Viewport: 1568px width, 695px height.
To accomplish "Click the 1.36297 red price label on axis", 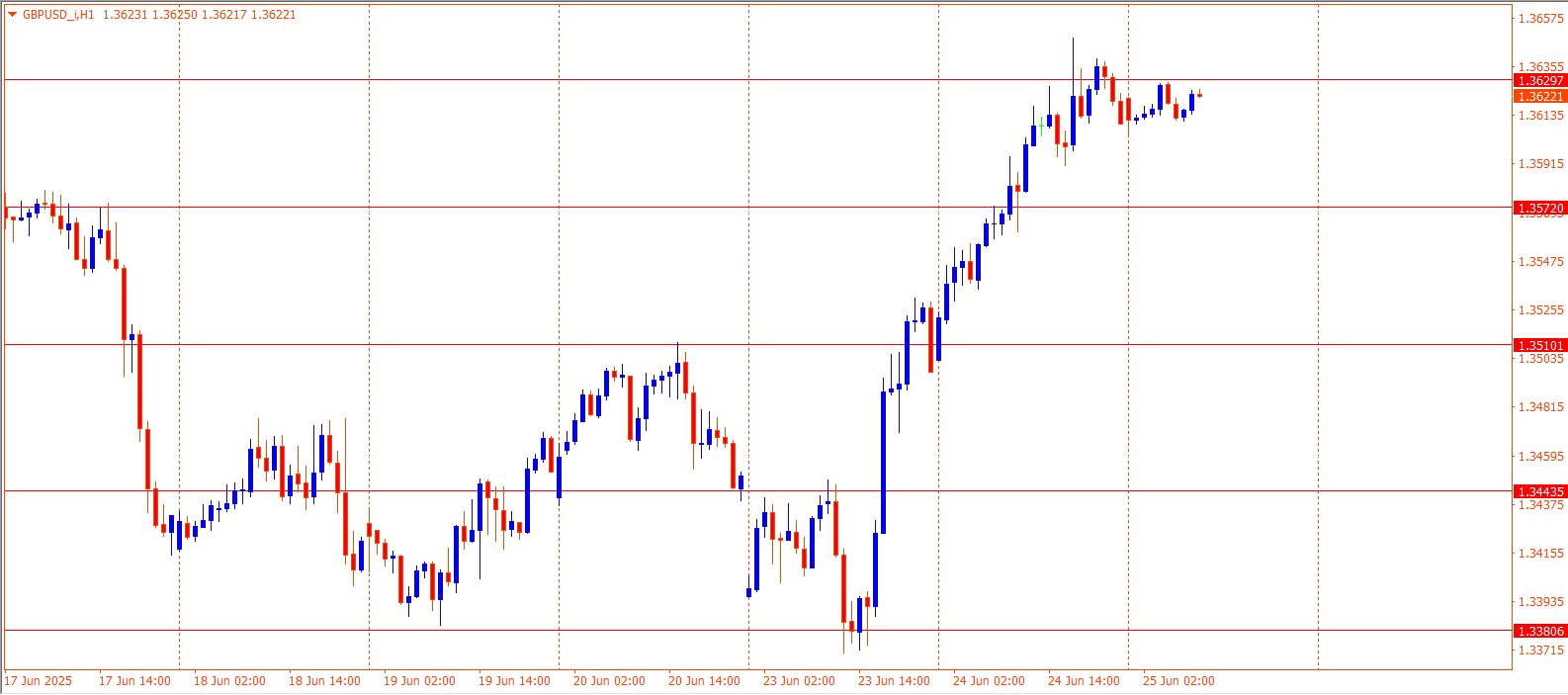I will [x=1540, y=80].
